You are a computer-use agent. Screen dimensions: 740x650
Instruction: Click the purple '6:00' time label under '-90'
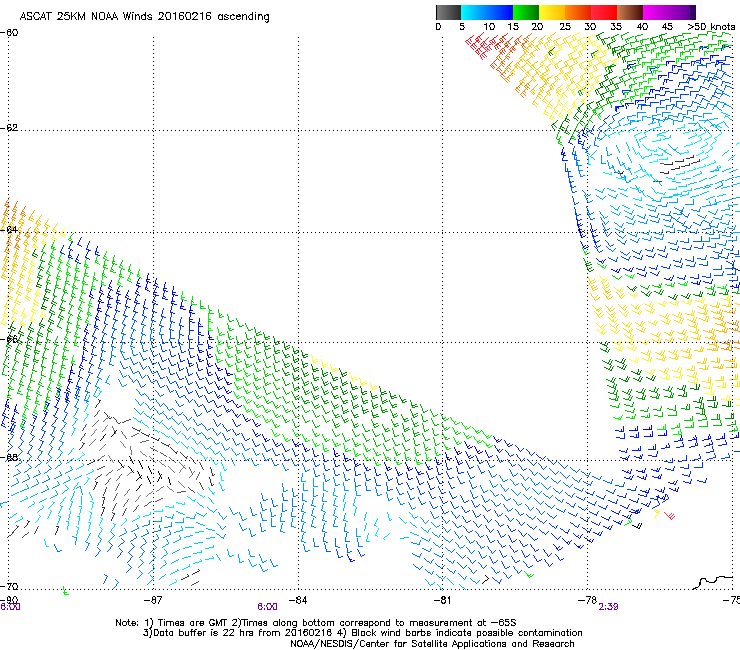pos(10,607)
